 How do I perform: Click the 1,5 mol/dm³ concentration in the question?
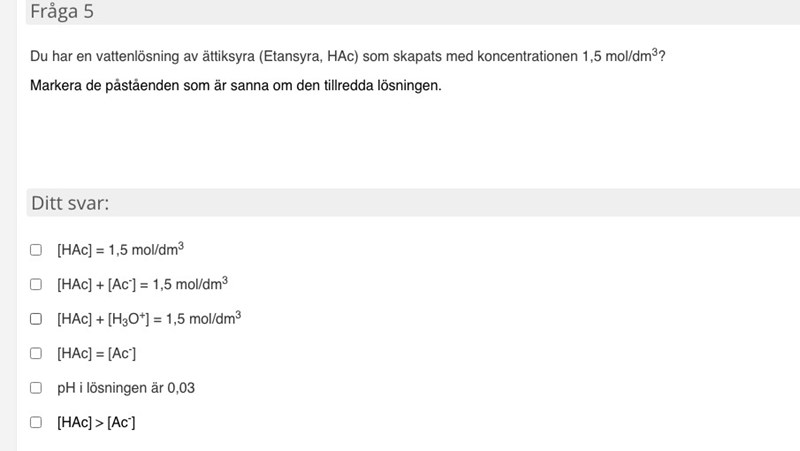[619, 56]
